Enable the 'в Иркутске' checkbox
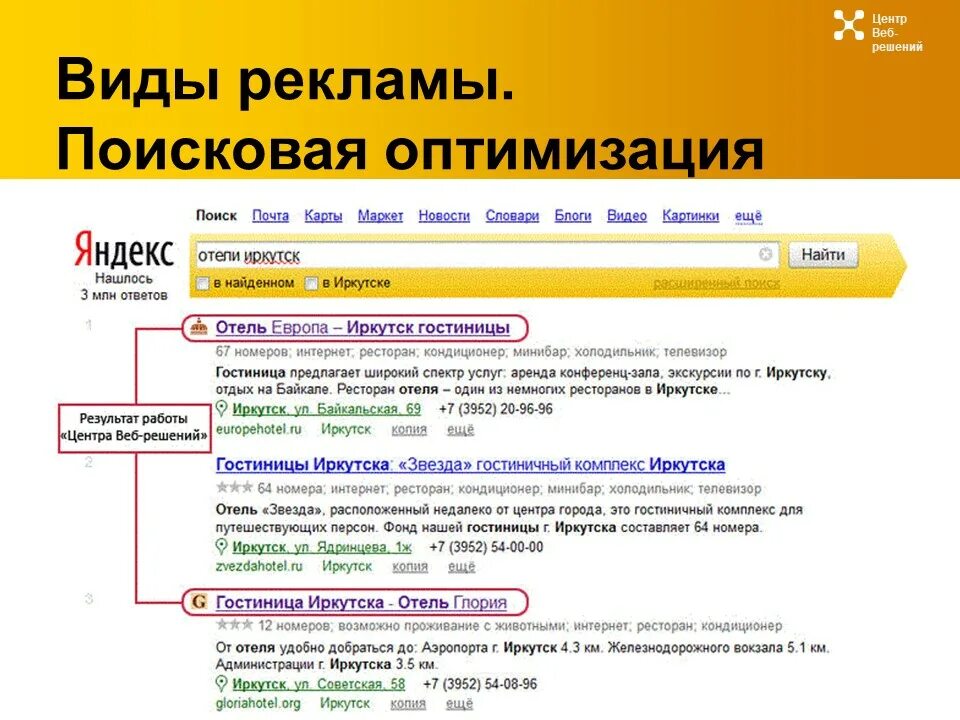The width and height of the screenshot is (960, 720). (x=312, y=283)
